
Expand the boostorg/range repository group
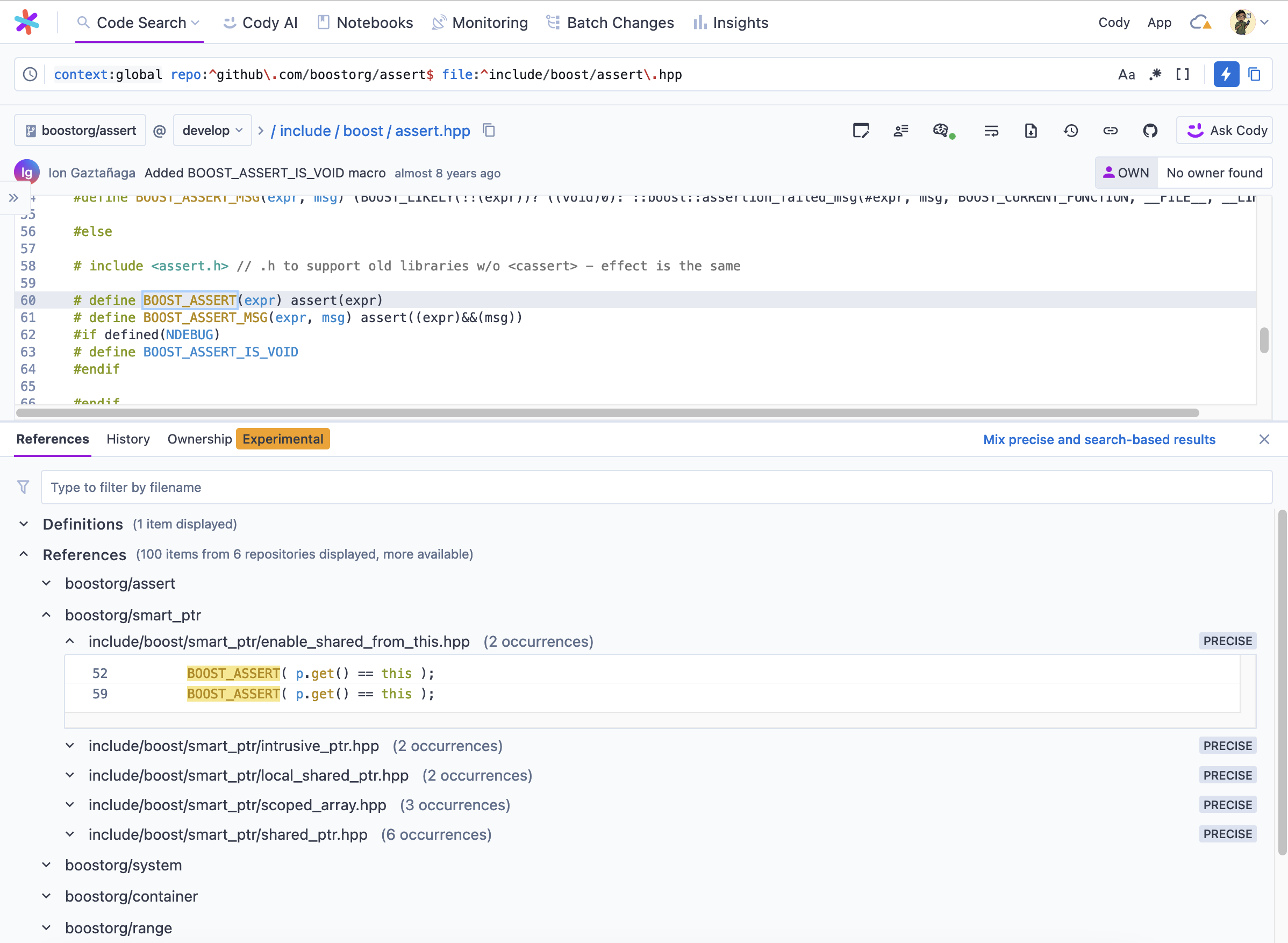[47, 927]
